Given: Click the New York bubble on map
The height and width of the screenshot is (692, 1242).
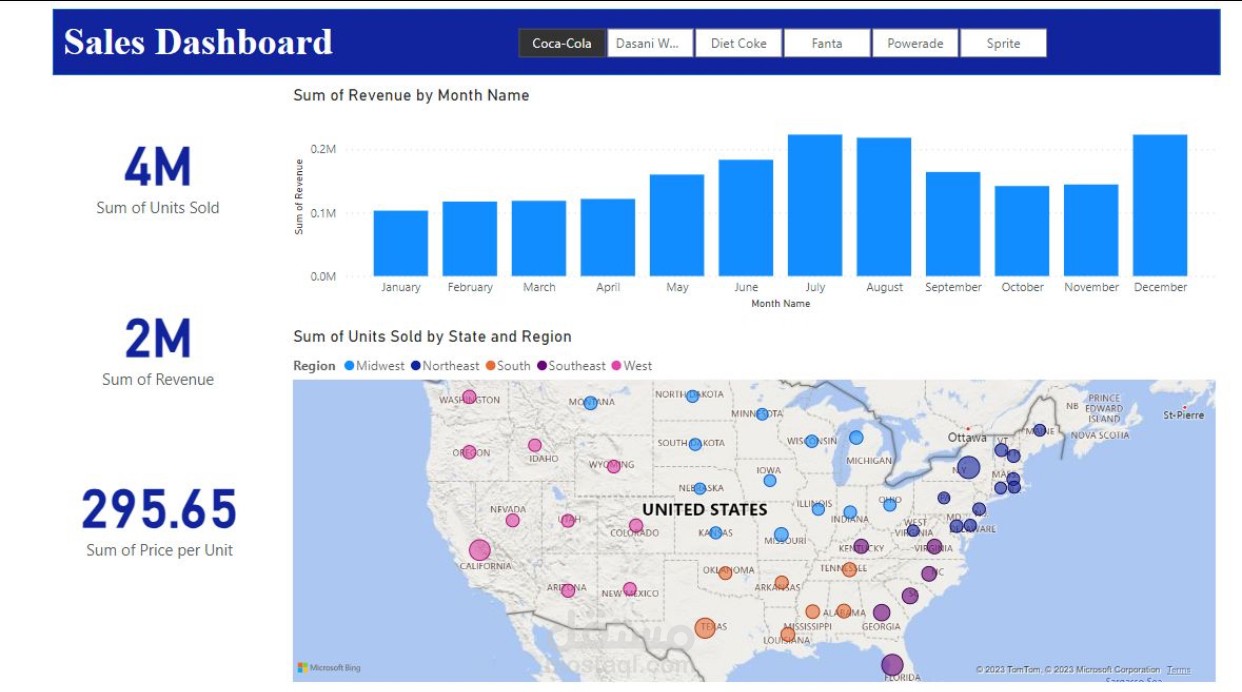Looking at the screenshot, I should [968, 467].
